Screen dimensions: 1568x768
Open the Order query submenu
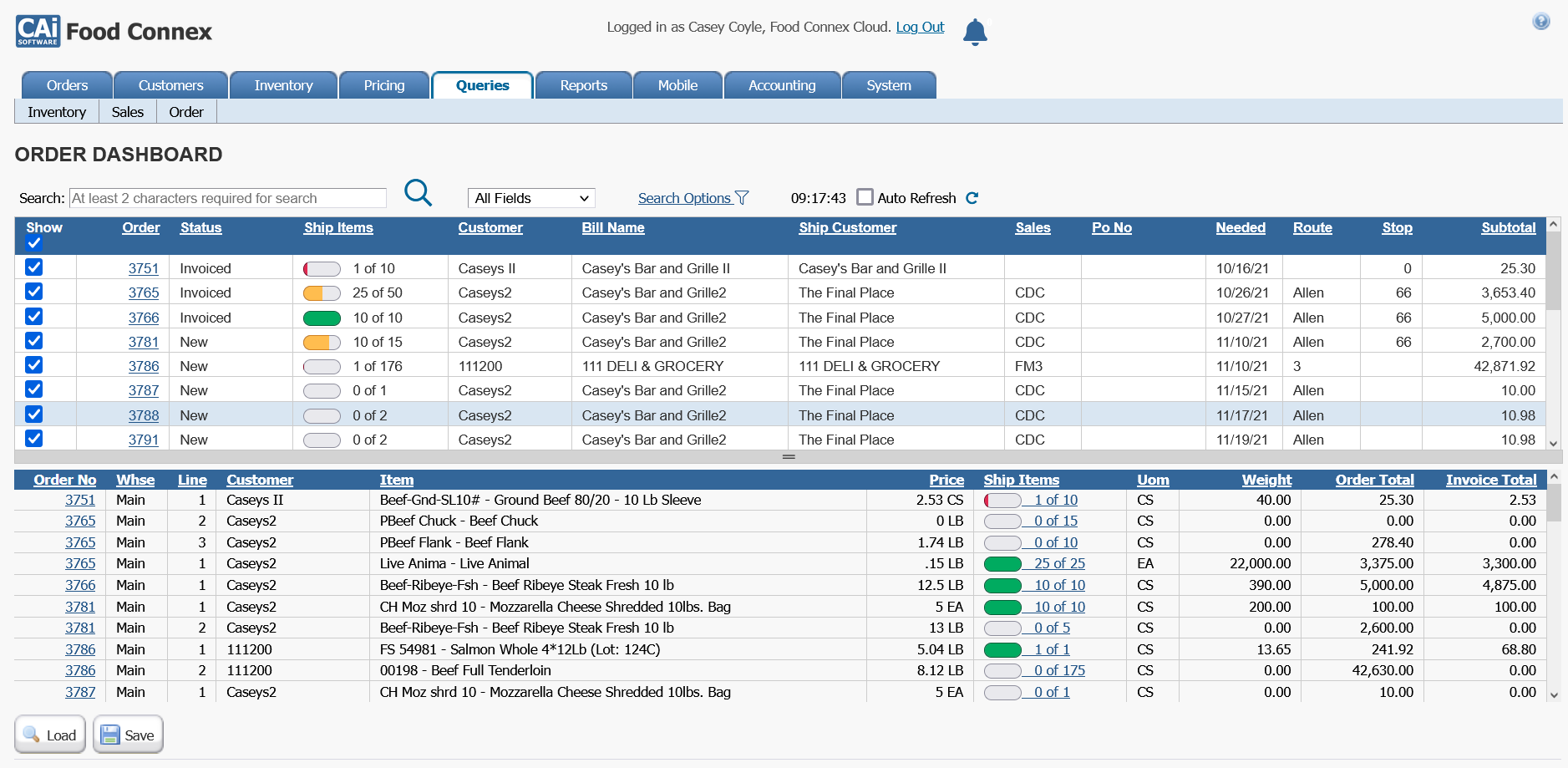point(186,112)
